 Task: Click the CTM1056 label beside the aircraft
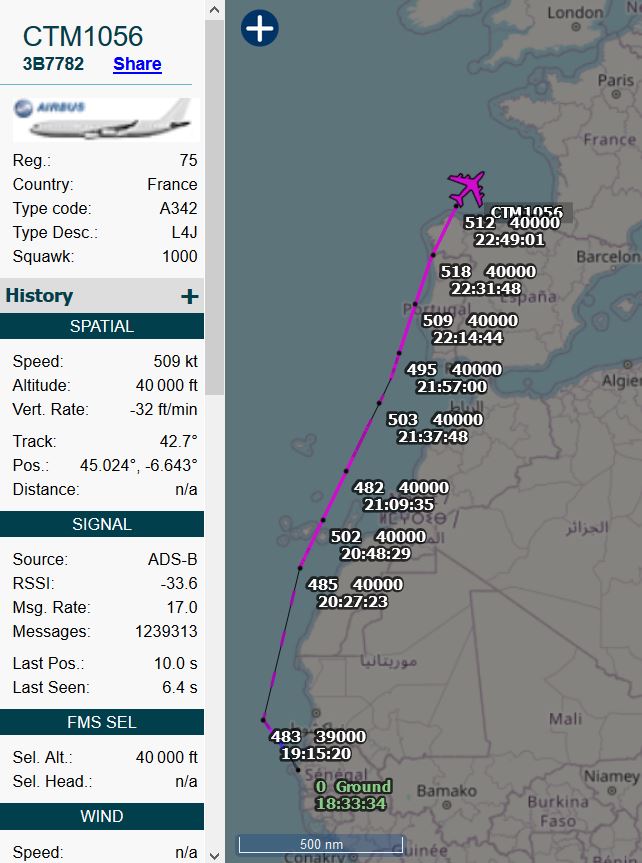click(x=527, y=212)
